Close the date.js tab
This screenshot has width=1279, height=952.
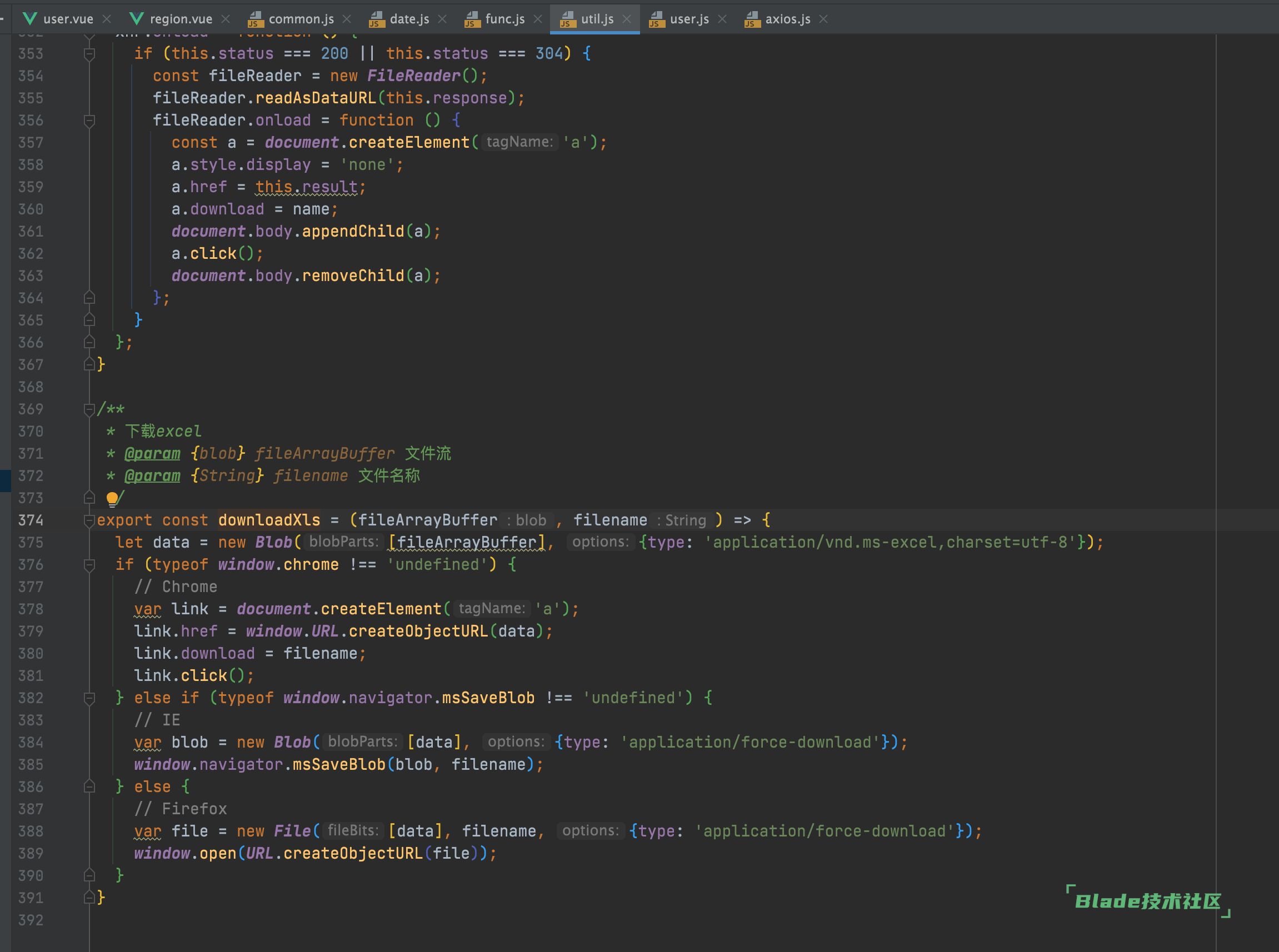coord(442,19)
